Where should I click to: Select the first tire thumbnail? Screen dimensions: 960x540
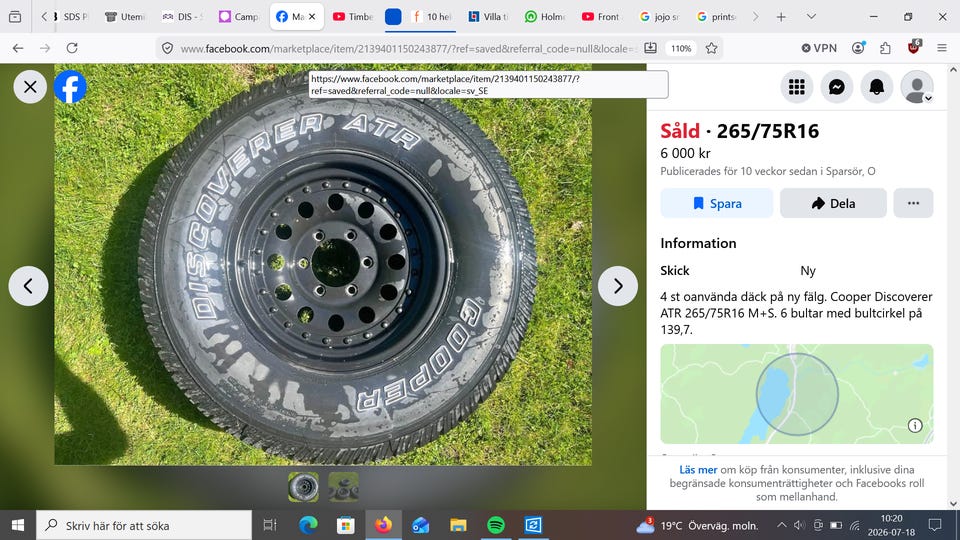point(303,487)
